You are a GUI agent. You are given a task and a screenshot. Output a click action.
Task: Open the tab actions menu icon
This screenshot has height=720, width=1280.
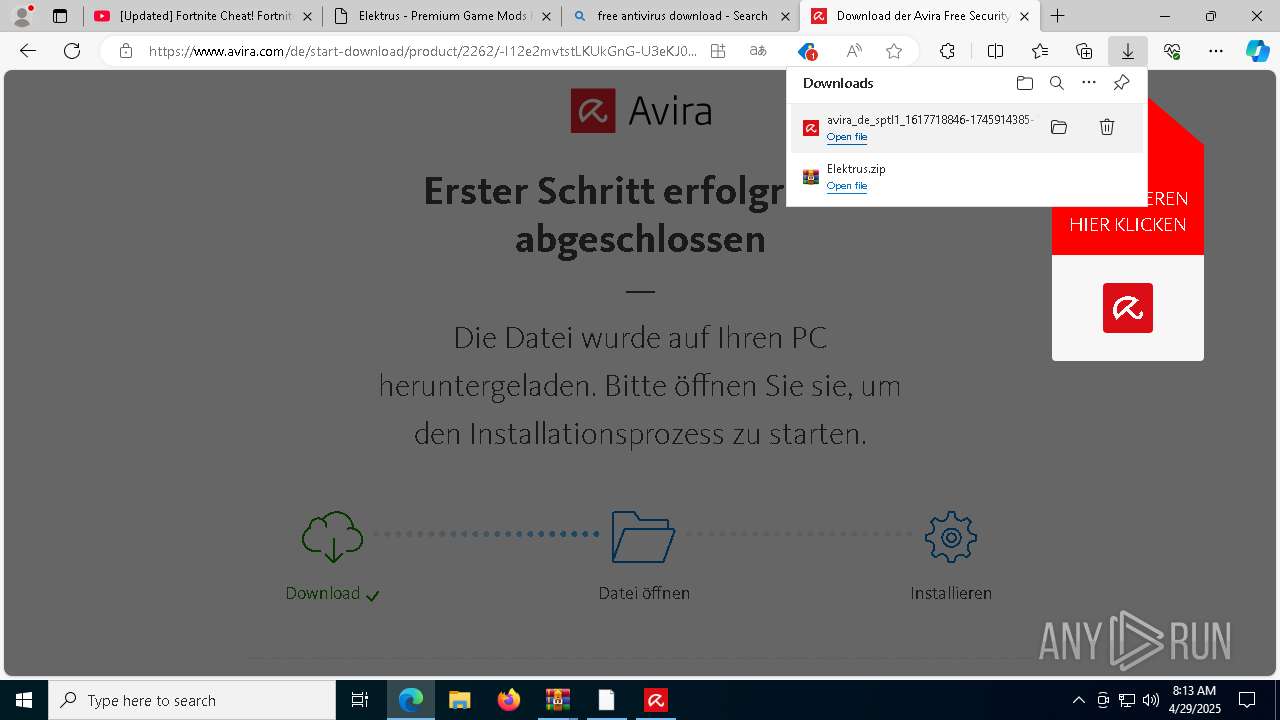pyautogui.click(x=60, y=16)
